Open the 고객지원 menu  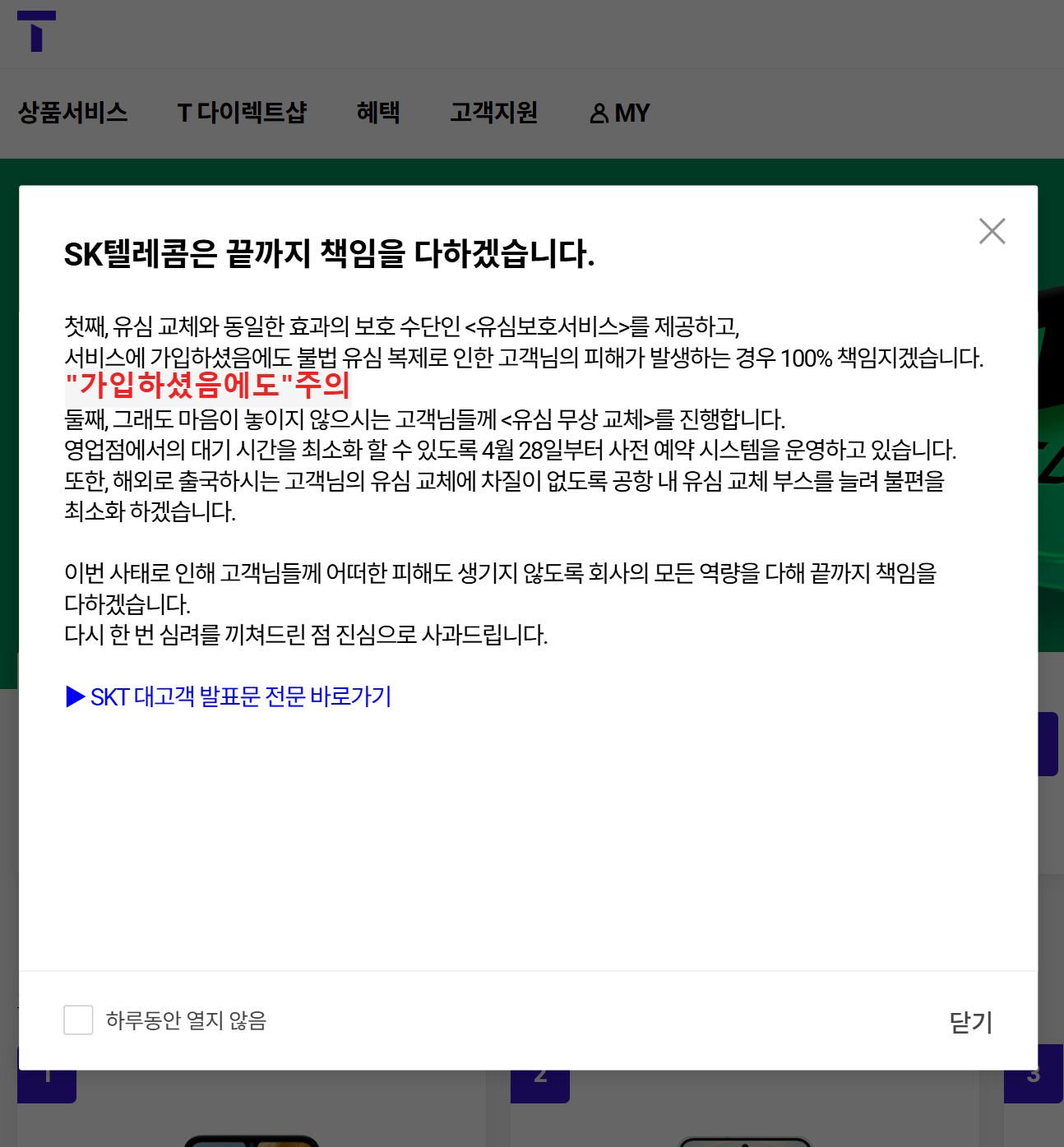pos(493,113)
